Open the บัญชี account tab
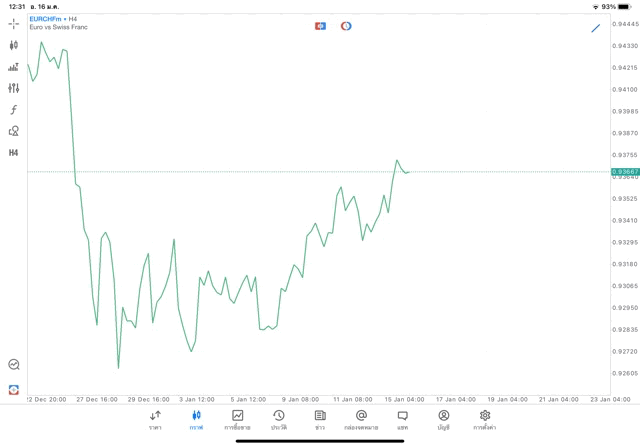 [443, 419]
